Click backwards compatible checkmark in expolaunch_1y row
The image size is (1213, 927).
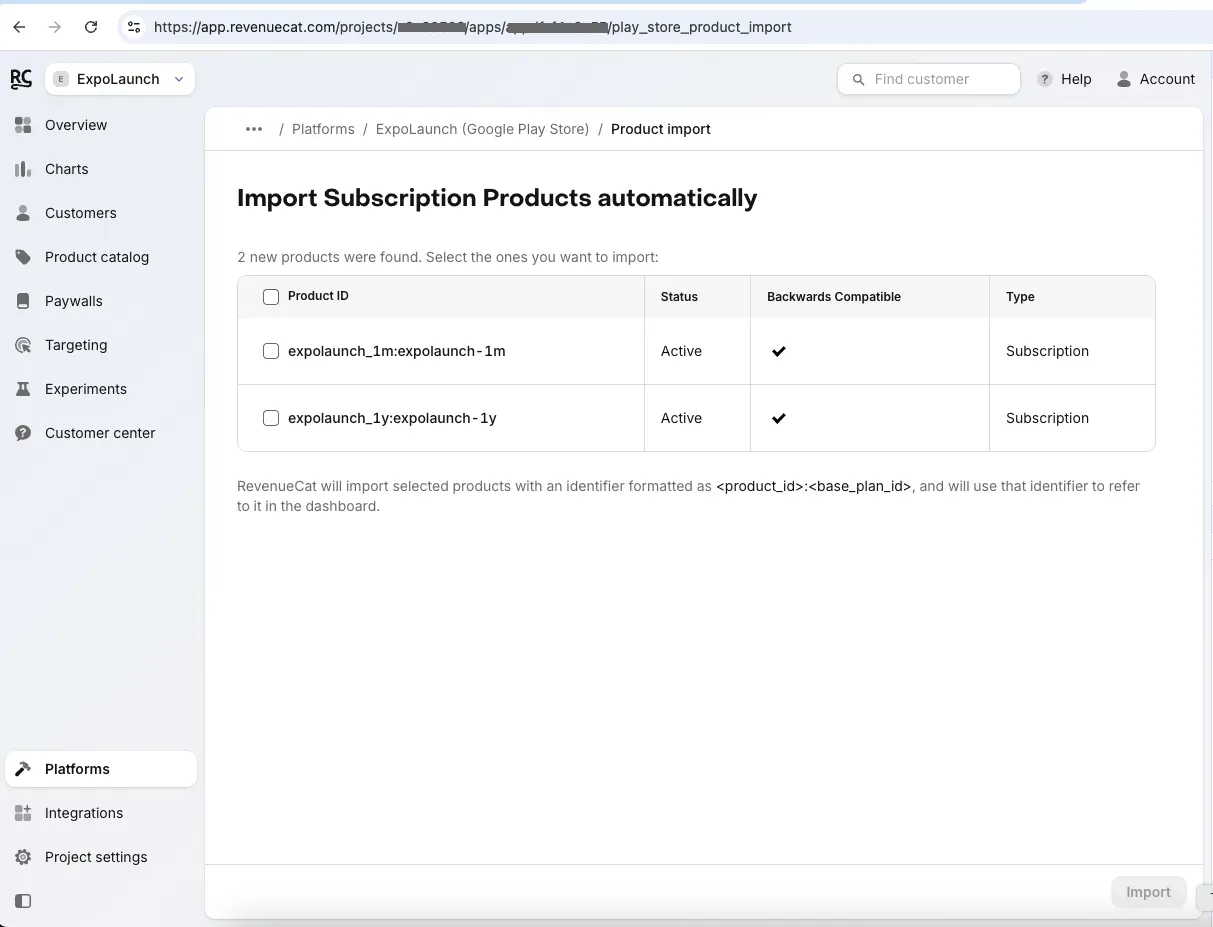coord(779,418)
